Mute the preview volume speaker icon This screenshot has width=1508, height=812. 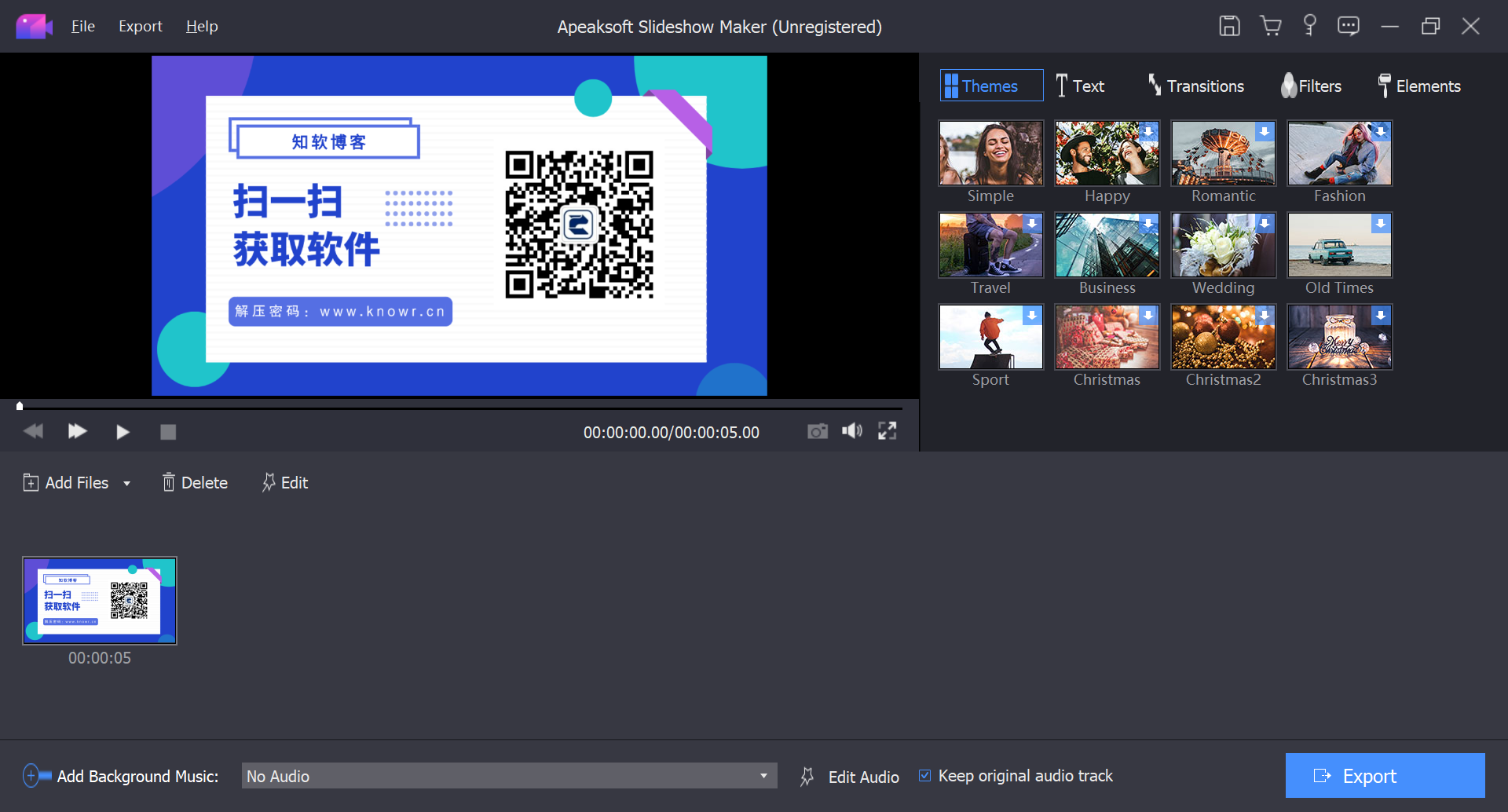point(852,430)
